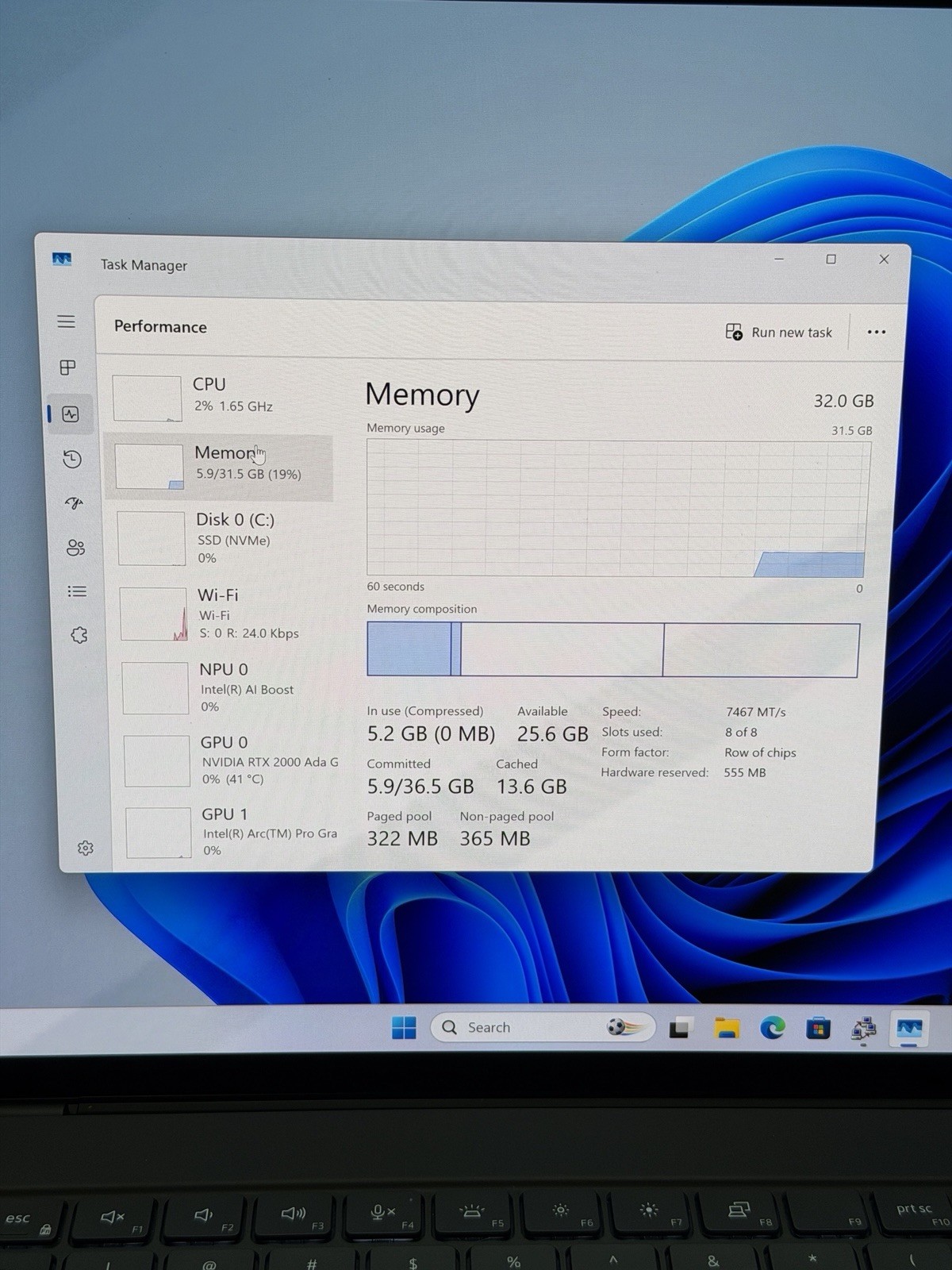Image resolution: width=952 pixels, height=1270 pixels.
Task: Click the CPU mini graph thumbnail
Action: [147, 398]
